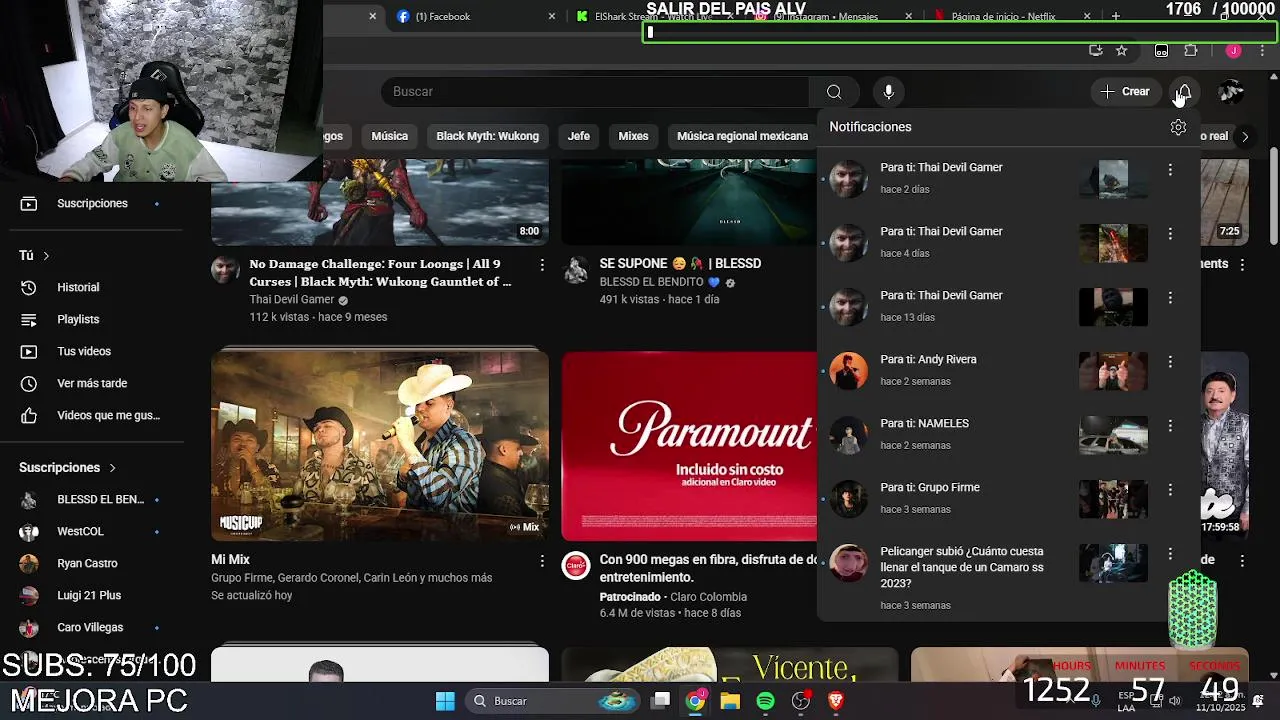The image size is (1280, 720).
Task: Close the Facebook browser tab
Action: [x=552, y=16]
